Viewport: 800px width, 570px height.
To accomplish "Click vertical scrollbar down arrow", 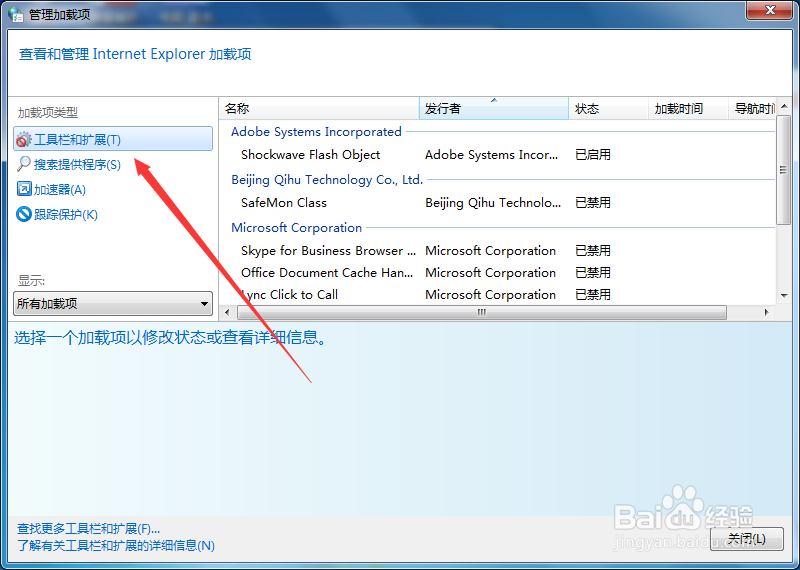I will point(783,295).
